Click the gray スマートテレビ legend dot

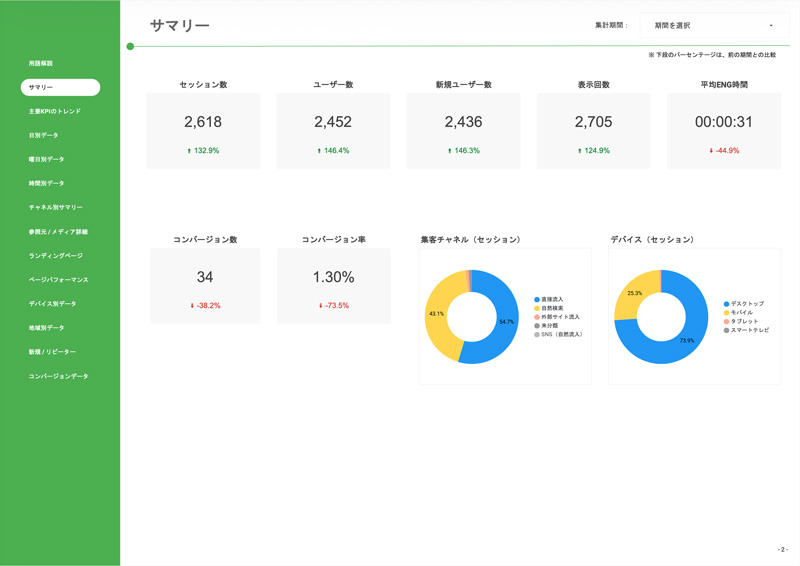pos(727,330)
